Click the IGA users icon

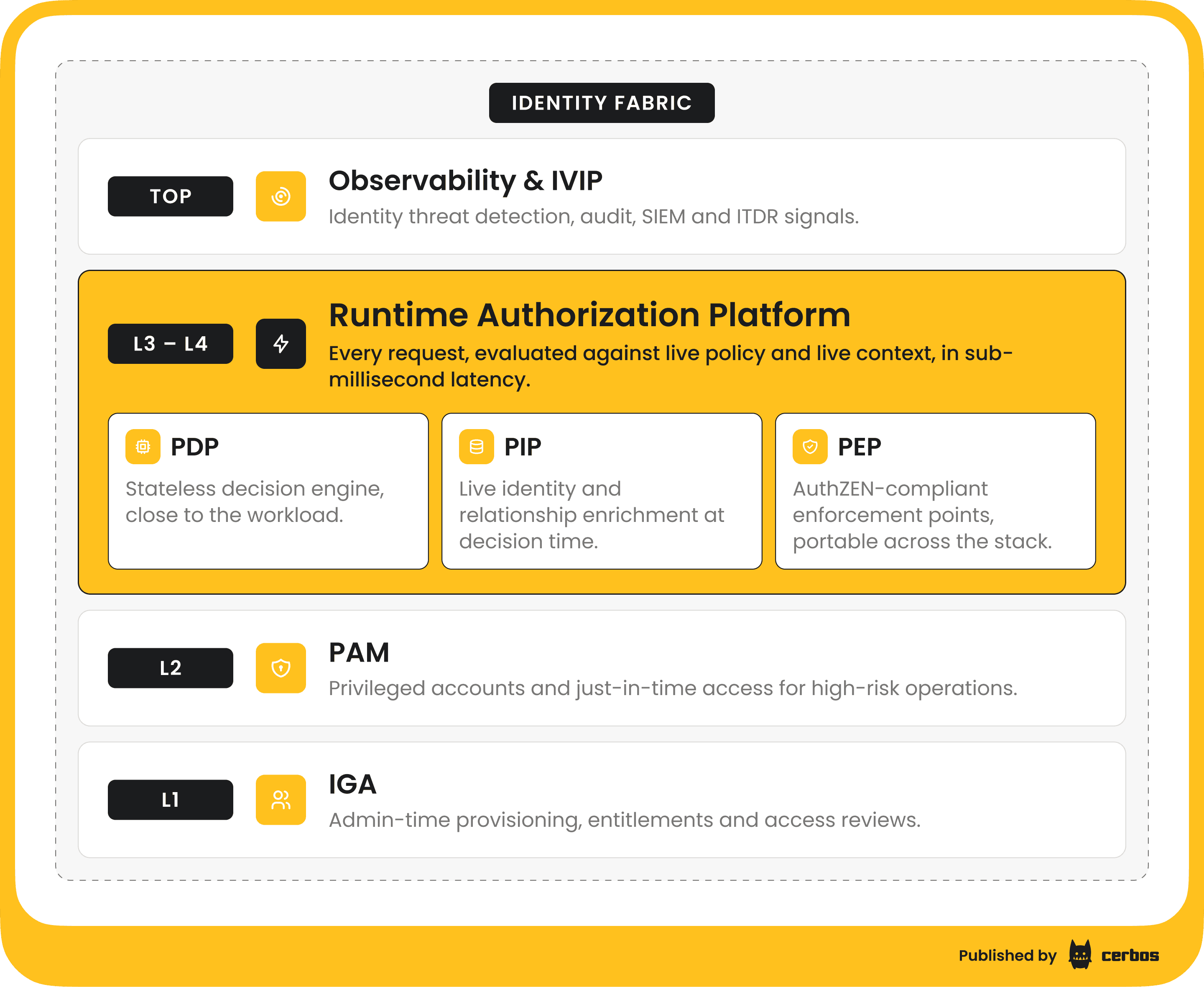(x=281, y=800)
